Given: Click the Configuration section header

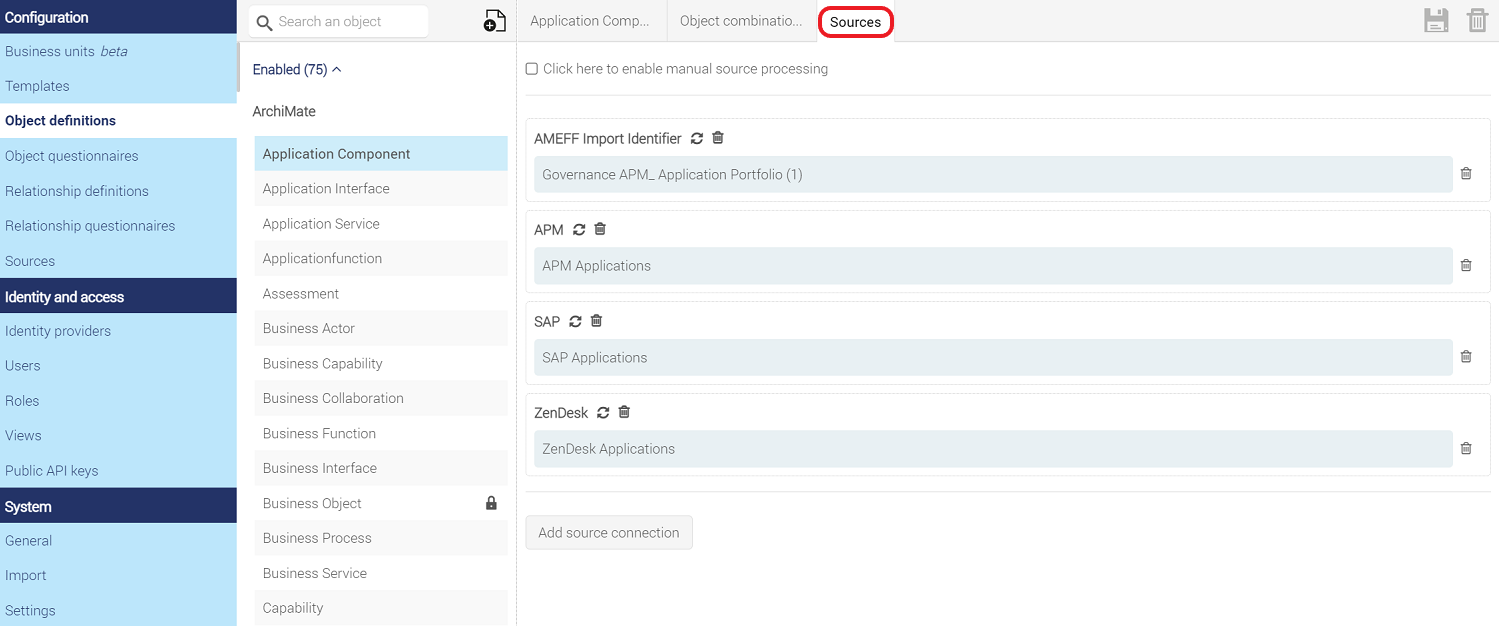Looking at the screenshot, I should 118,17.
